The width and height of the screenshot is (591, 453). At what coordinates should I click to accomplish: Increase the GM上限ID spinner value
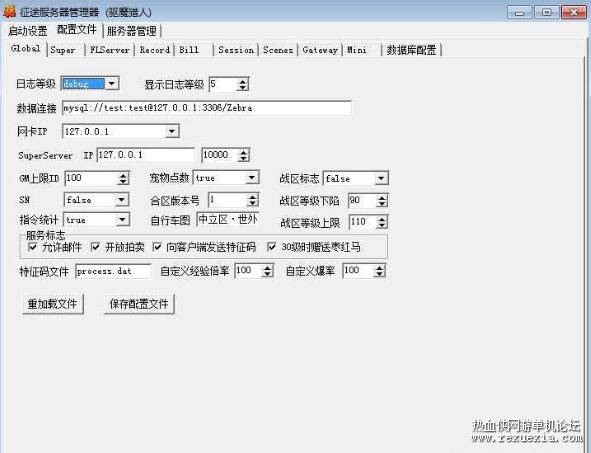[x=123, y=176]
